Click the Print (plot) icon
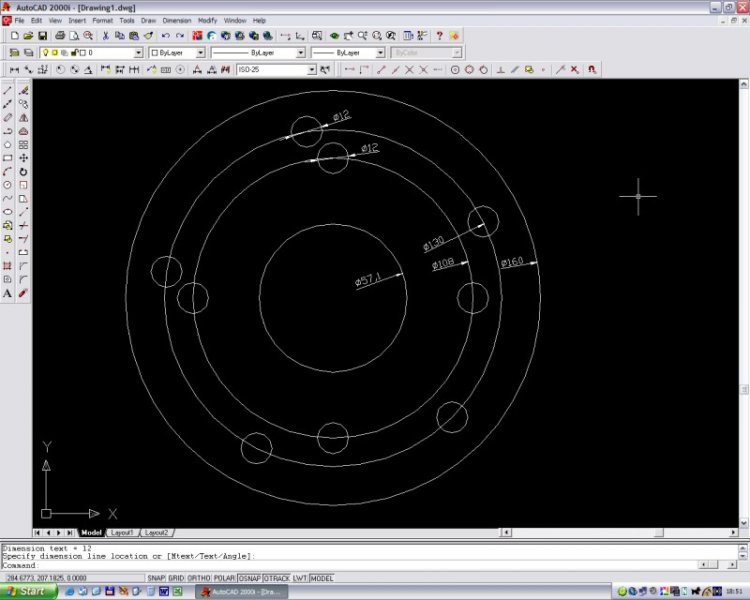This screenshot has height=600, width=750. (x=60, y=35)
